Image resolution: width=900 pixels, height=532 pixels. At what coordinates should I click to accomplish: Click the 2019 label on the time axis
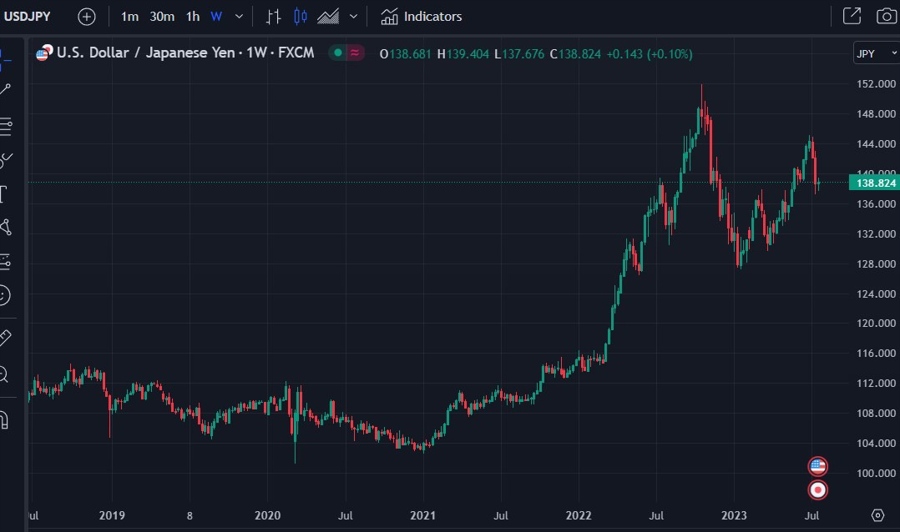112,515
